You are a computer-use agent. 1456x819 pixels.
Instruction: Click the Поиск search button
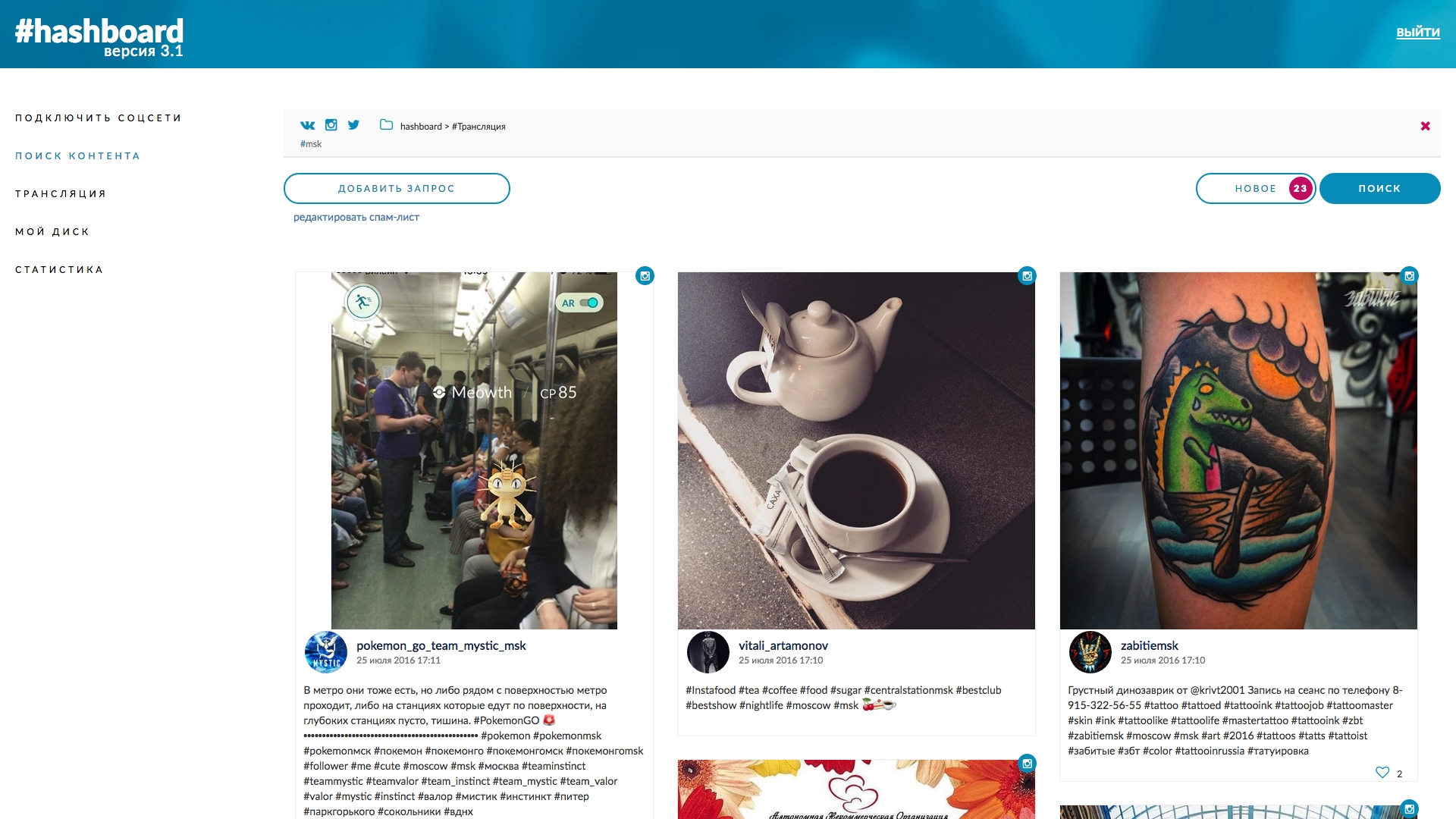(x=1379, y=189)
